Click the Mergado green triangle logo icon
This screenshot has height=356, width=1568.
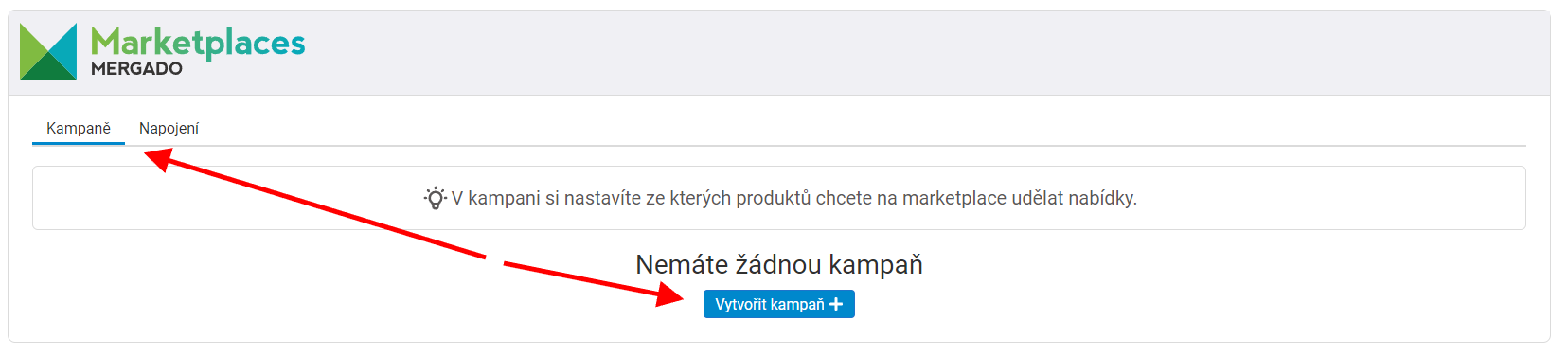(x=48, y=51)
